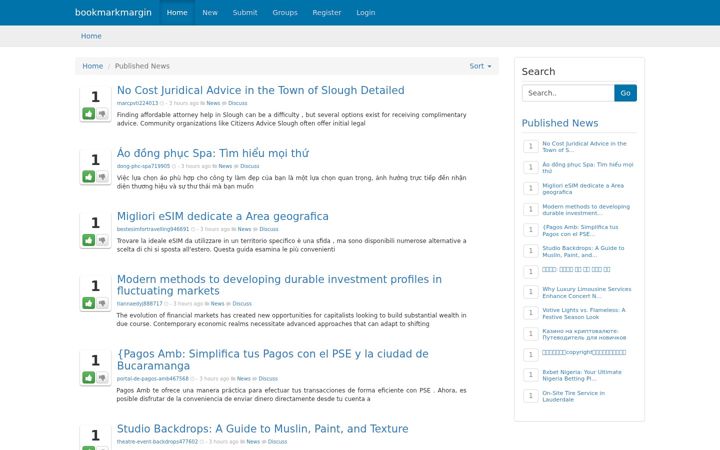Open Discuss under 'Pagos Amb' post
The image size is (720, 450).
tap(268, 379)
